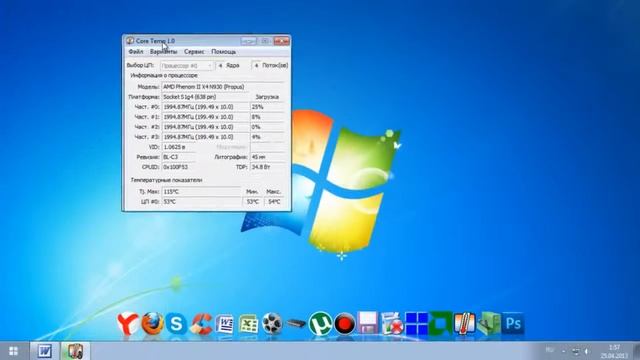Expand the Процессор #0 dropdown
640x360 pixels.
click(x=187, y=65)
